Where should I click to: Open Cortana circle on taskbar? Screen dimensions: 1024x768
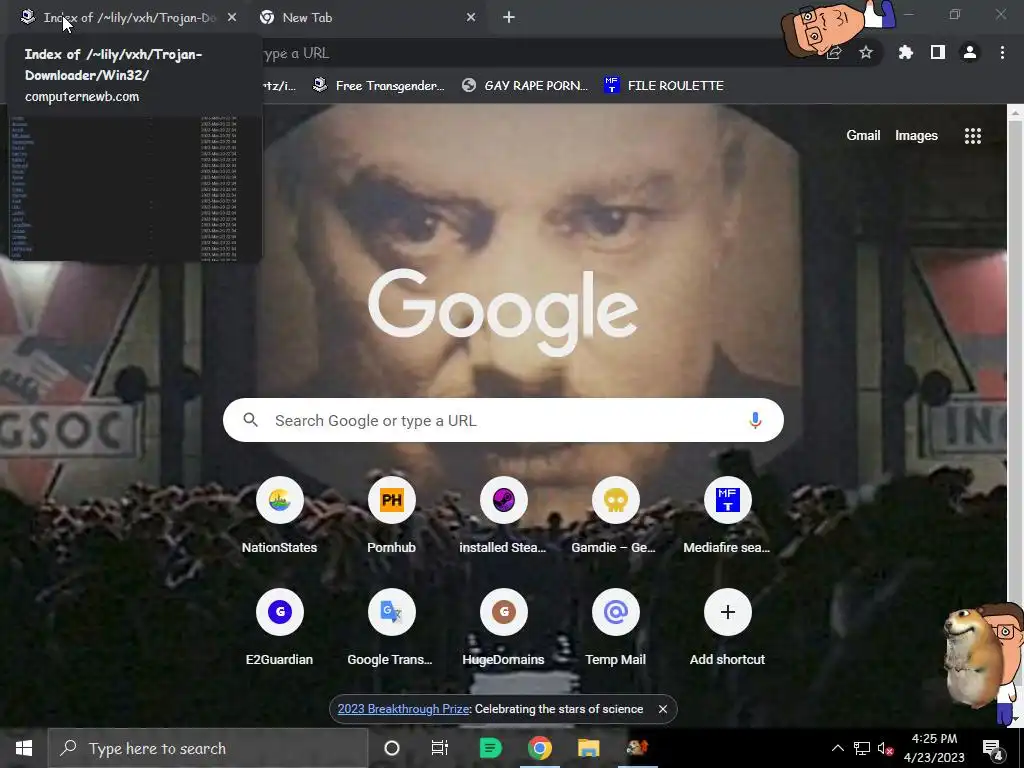pos(392,748)
